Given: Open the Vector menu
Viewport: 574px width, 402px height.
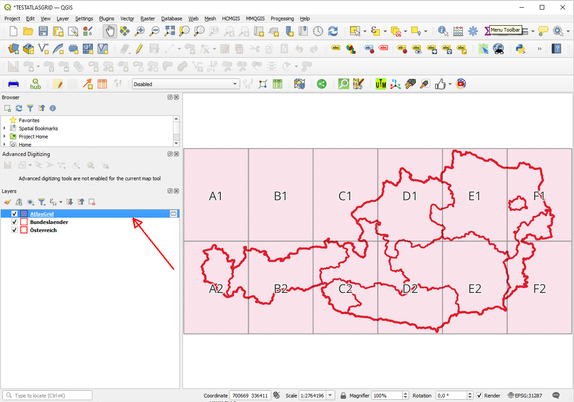Looking at the screenshot, I should pos(127,19).
